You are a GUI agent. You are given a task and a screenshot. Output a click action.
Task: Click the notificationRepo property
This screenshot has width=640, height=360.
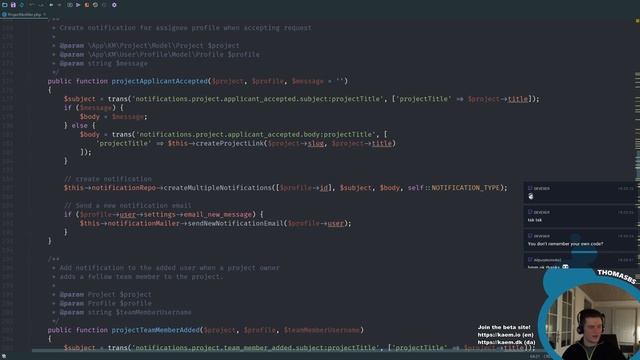123,188
